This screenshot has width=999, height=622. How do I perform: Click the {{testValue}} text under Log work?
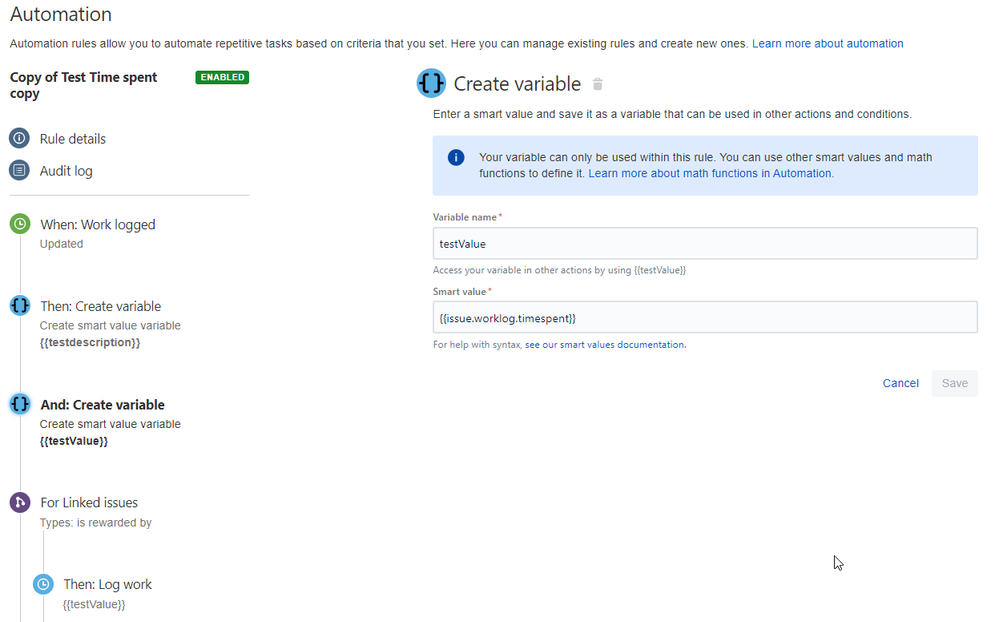[94, 604]
